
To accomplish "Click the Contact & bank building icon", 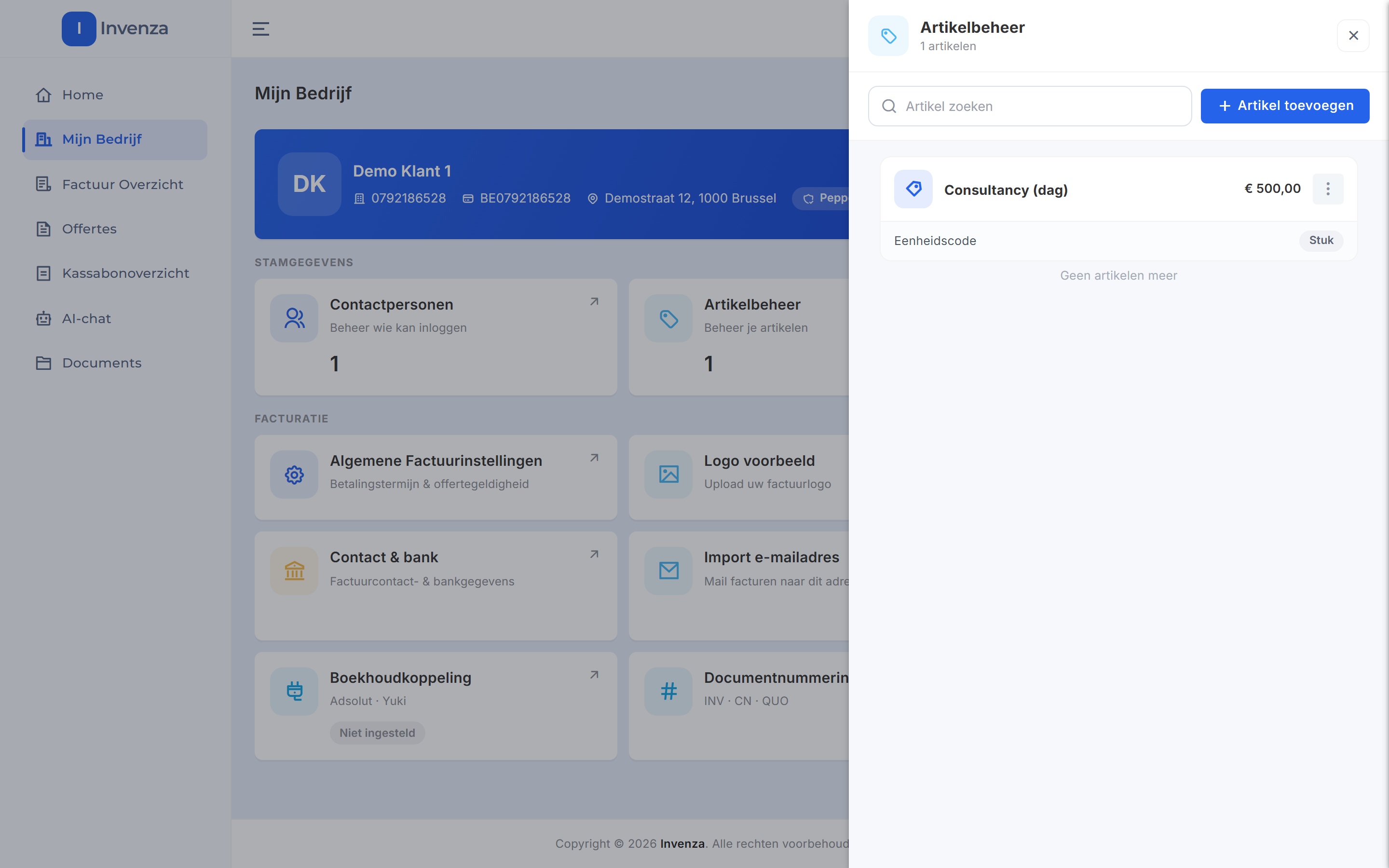I will (294, 570).
